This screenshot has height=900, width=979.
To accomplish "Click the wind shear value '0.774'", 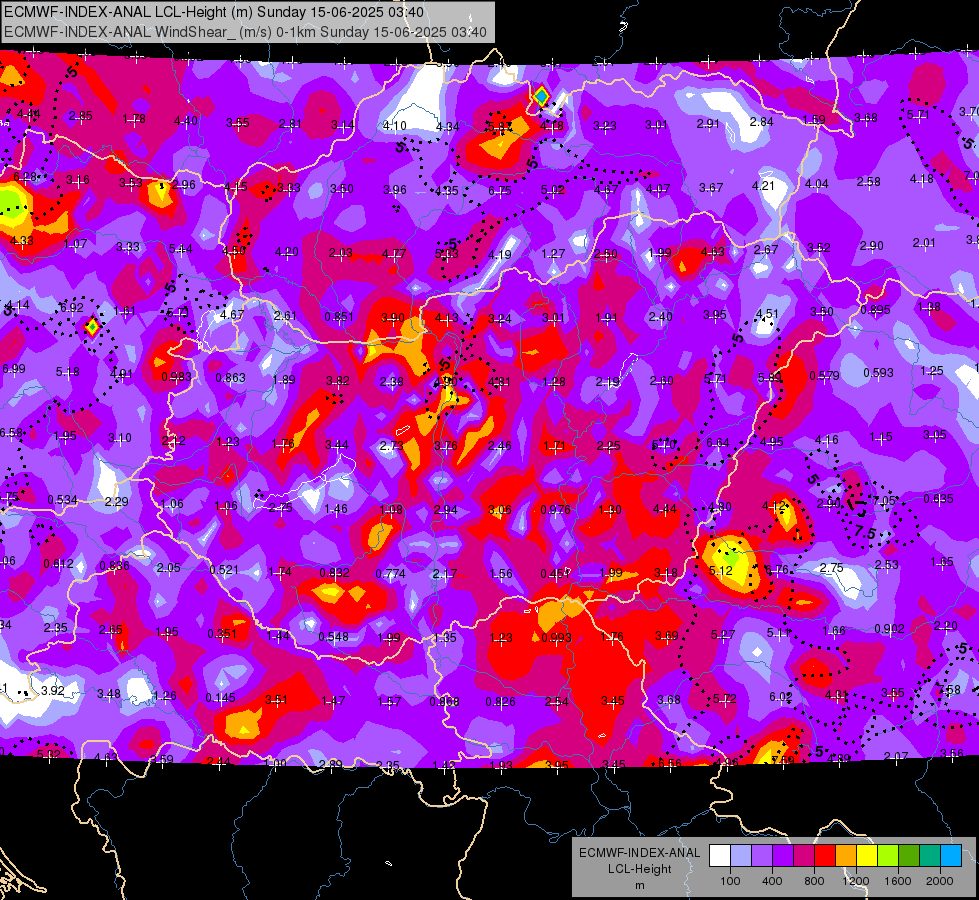I will [x=391, y=573].
